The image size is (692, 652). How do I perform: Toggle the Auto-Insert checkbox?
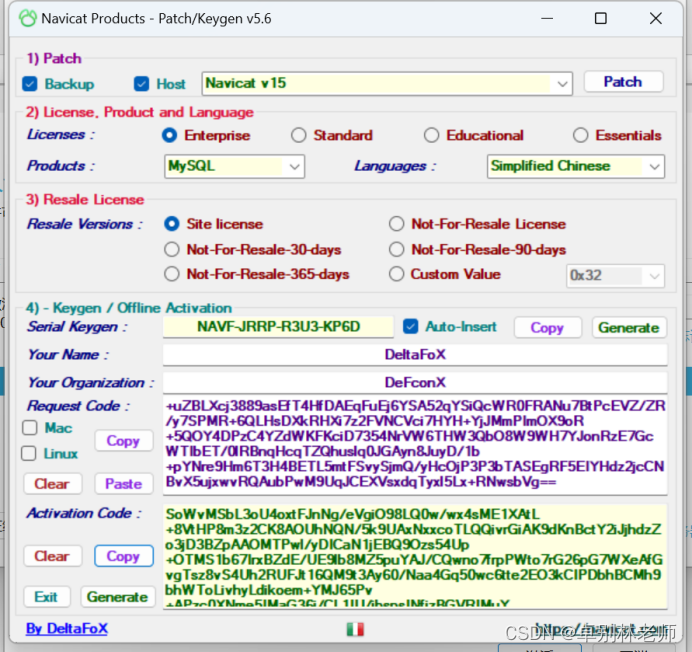(x=410, y=327)
